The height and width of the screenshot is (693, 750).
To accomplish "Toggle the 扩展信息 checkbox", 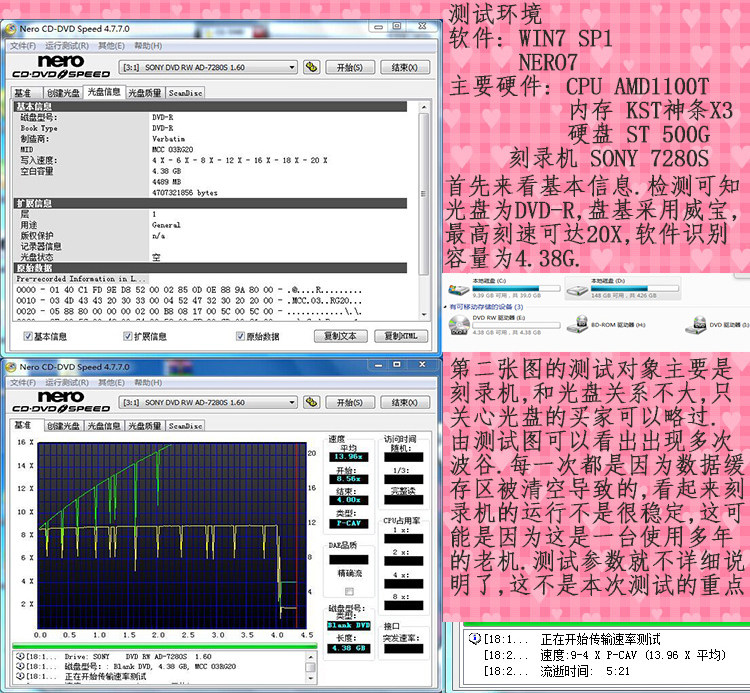I will [127, 336].
